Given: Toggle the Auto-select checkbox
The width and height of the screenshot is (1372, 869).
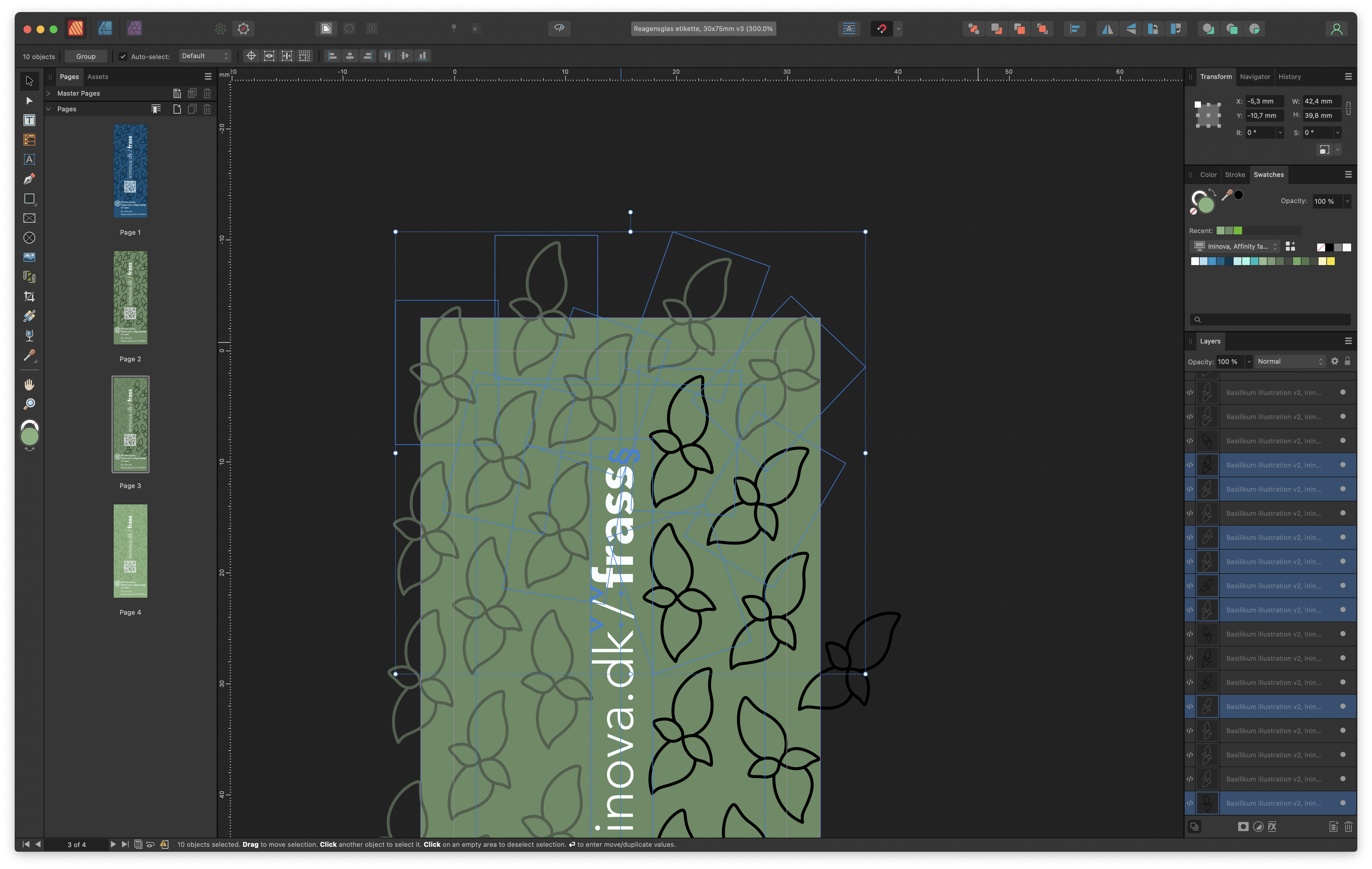Looking at the screenshot, I should point(123,56).
